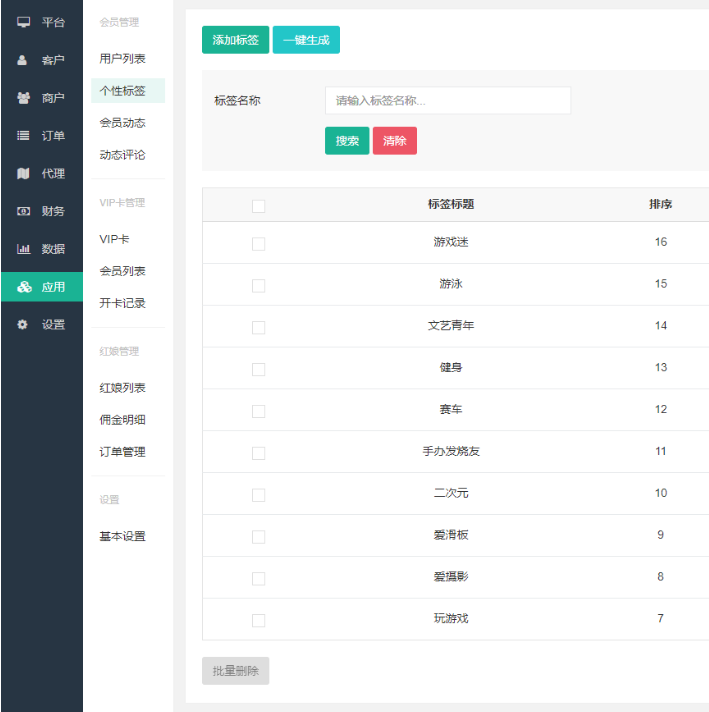Check the box for 游泳 row
Image resolution: width=709 pixels, height=712 pixels.
(x=258, y=286)
